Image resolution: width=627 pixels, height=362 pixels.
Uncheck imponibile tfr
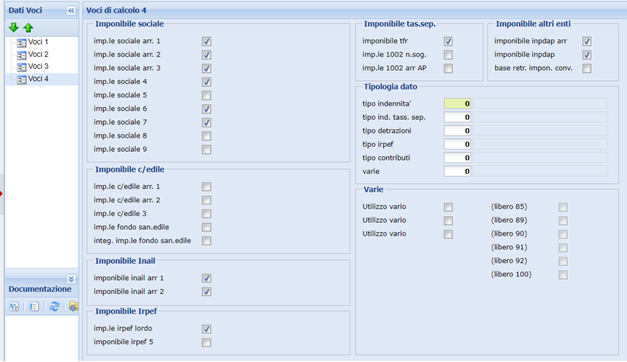click(448, 41)
